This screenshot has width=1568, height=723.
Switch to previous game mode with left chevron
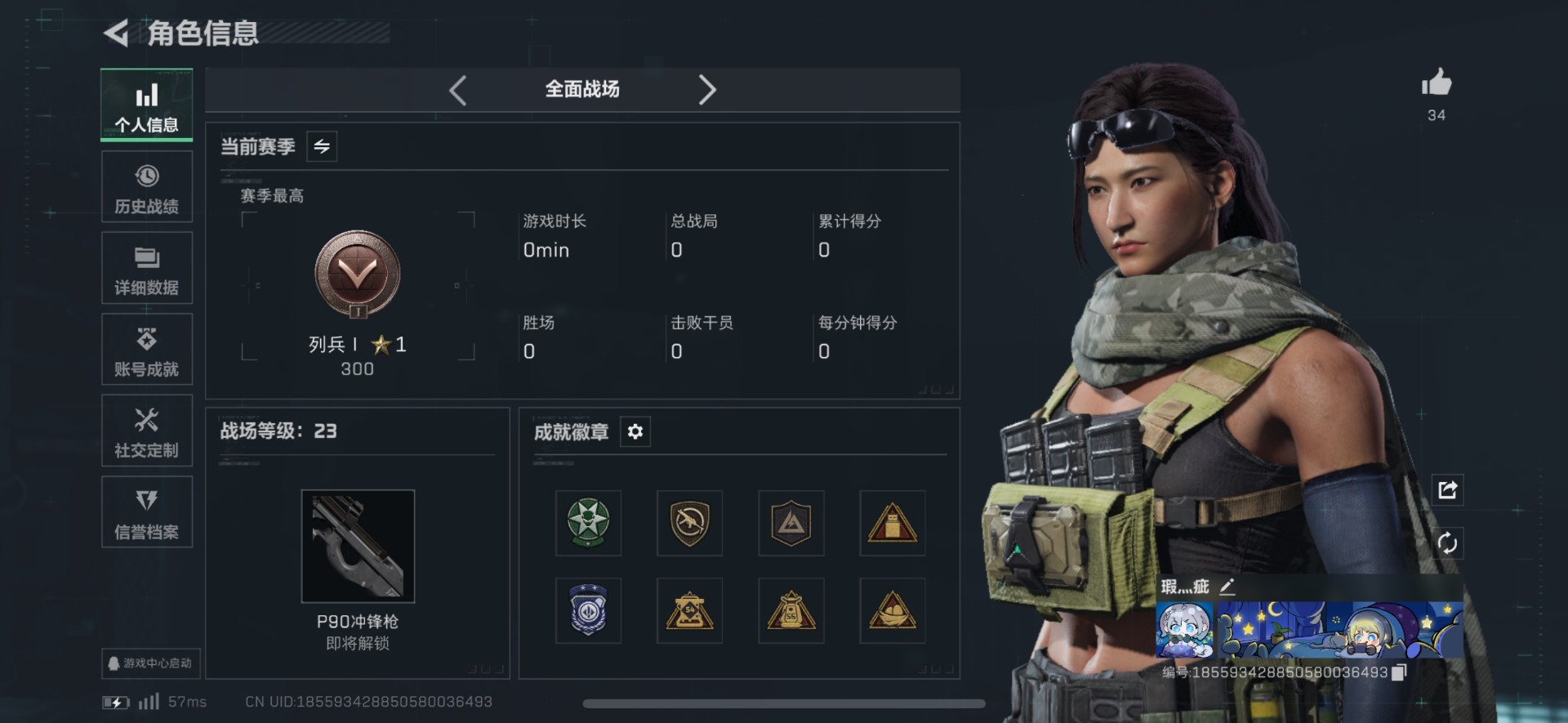[x=458, y=90]
